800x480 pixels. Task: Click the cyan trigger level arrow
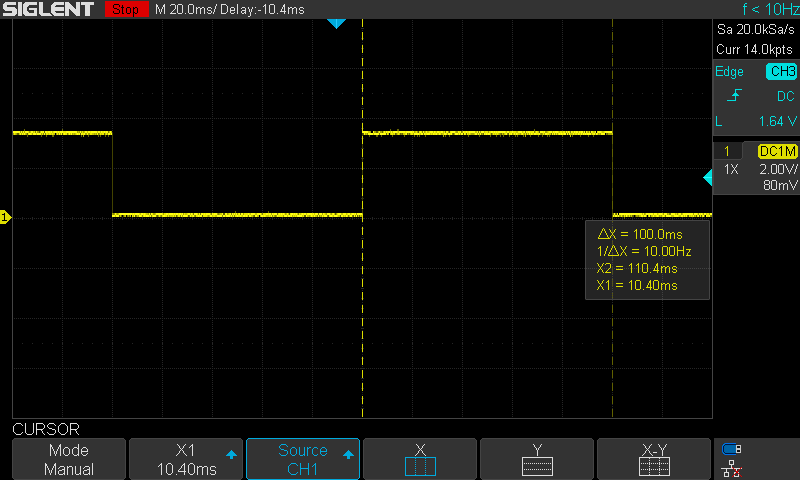point(708,178)
